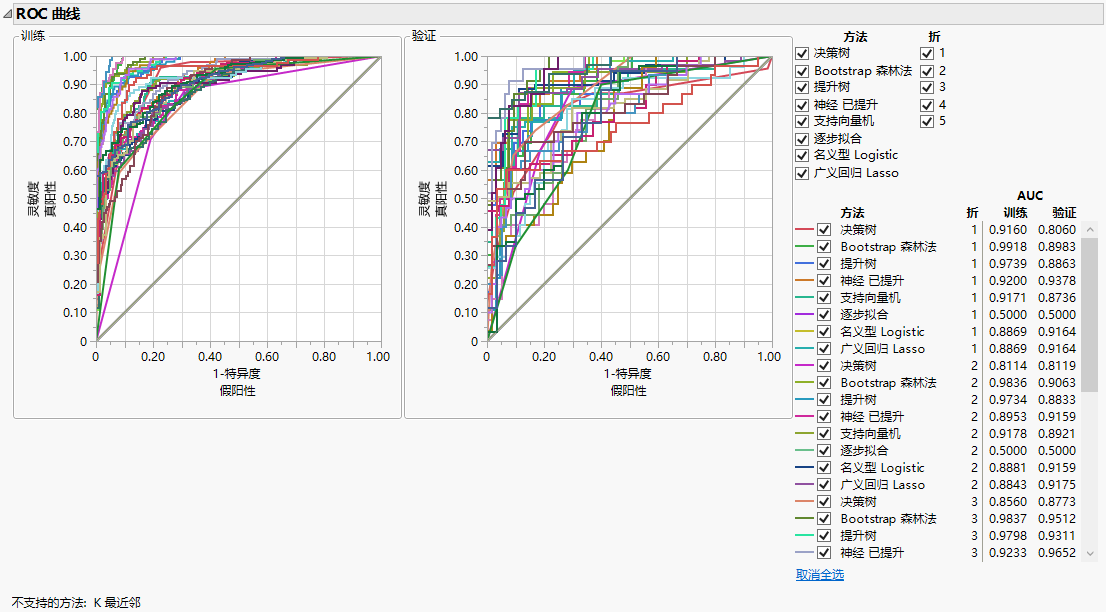Hide 神经 已提升 fold 3 curve checkbox
This screenshot has height=612, width=1106.
824,553
